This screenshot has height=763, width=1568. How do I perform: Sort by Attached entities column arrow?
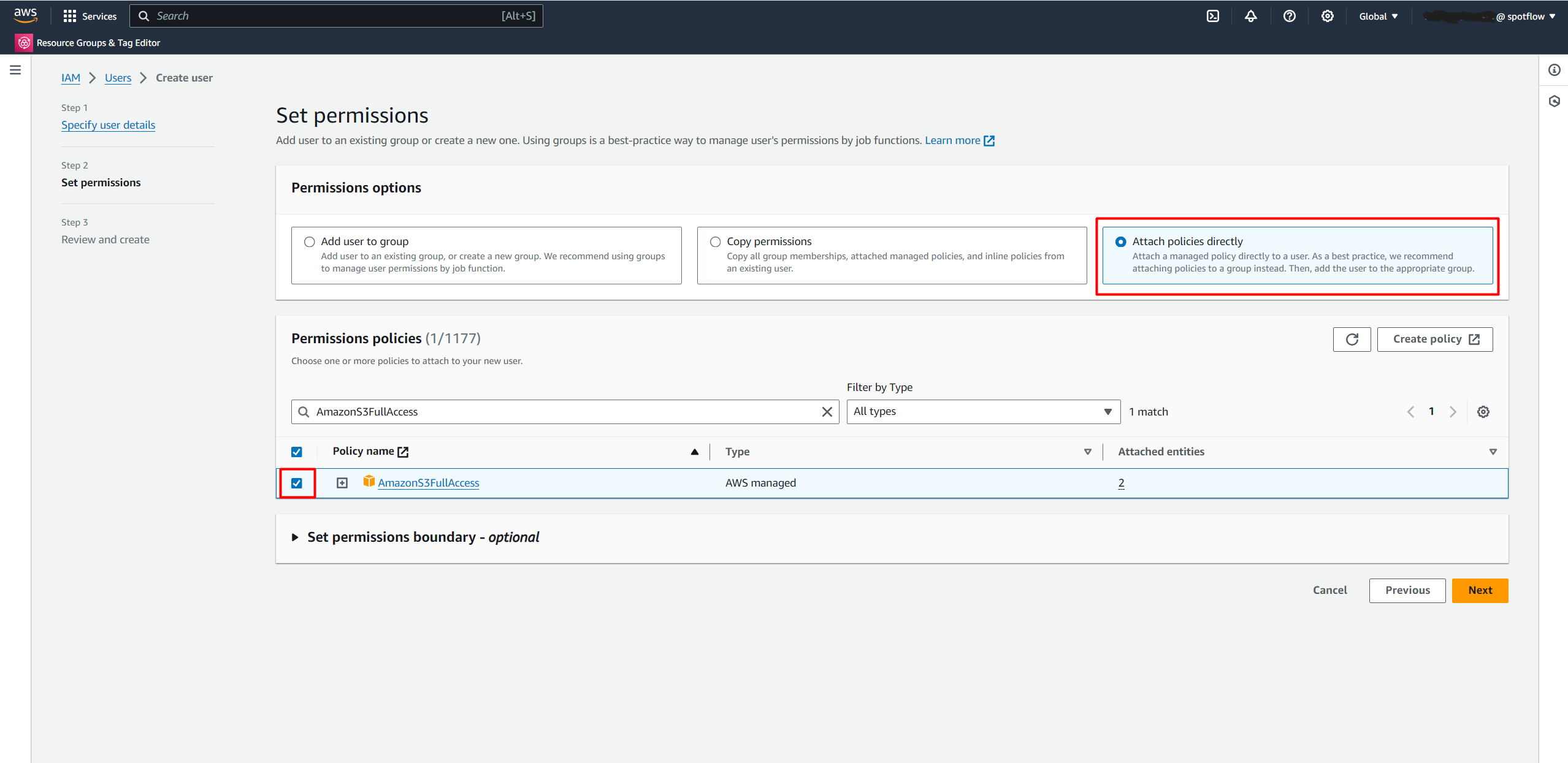click(1493, 452)
